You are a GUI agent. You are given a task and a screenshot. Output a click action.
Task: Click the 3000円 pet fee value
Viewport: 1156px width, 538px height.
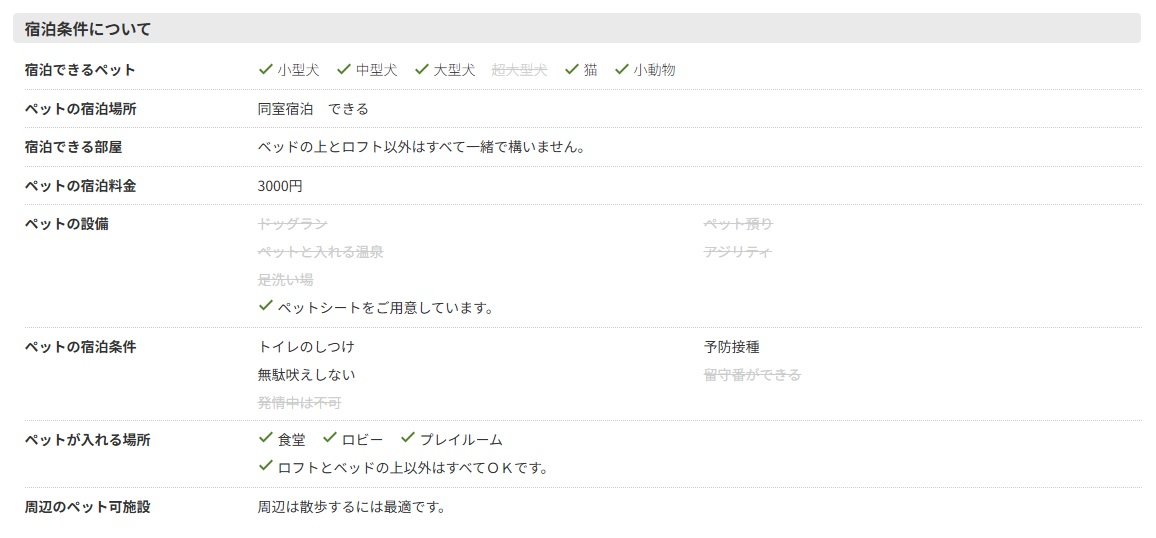(x=280, y=186)
